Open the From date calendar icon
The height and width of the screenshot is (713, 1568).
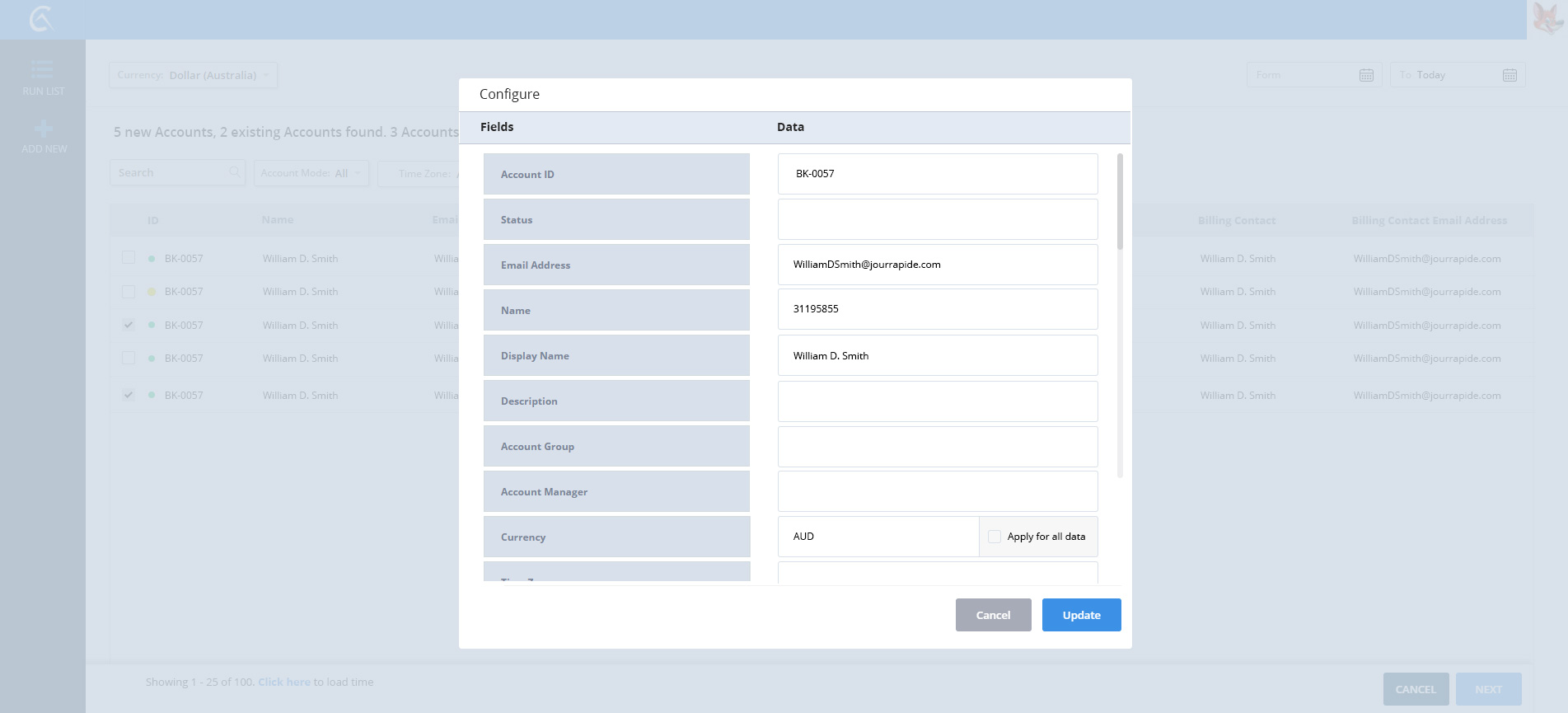(x=1366, y=75)
